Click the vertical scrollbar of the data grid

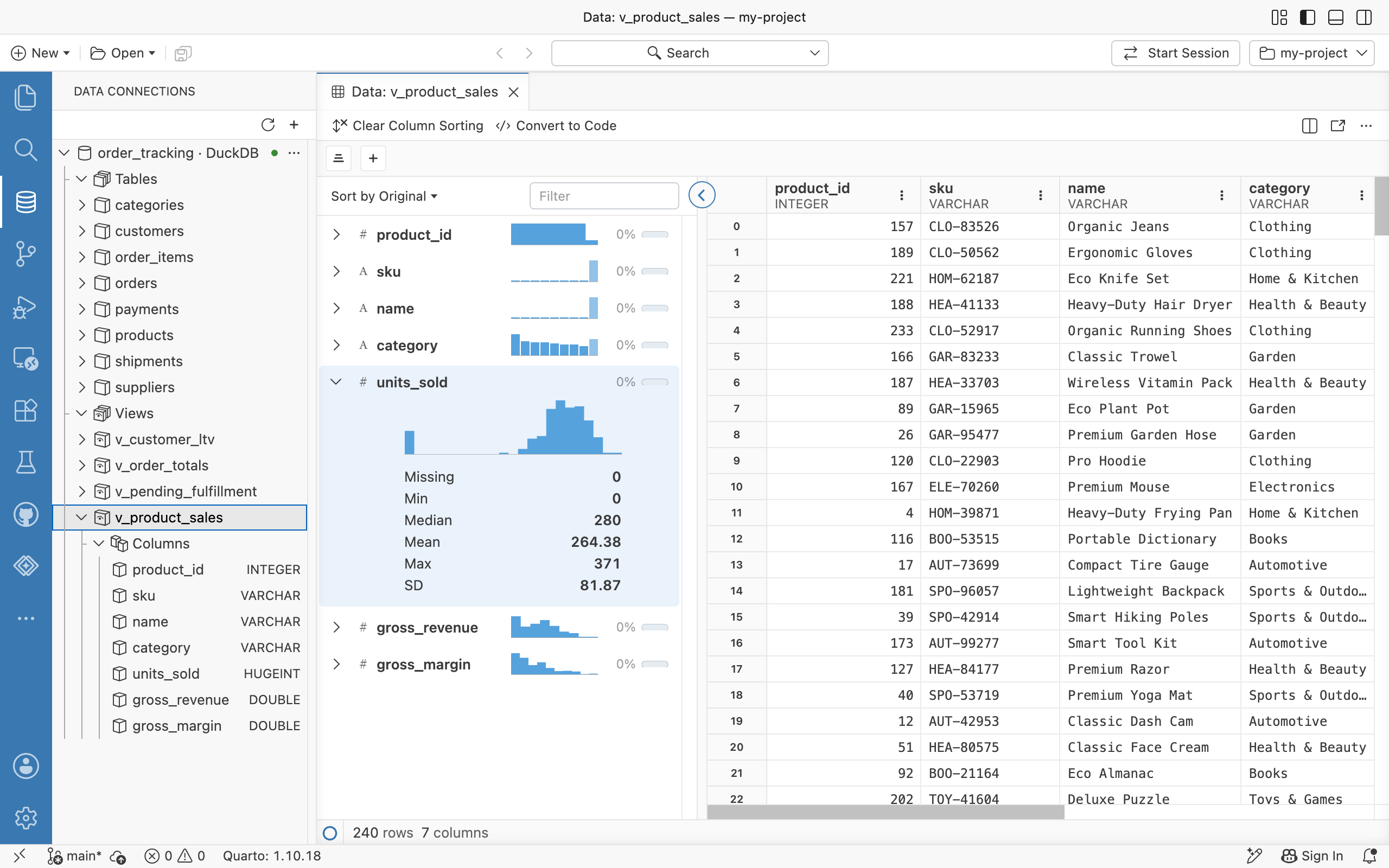point(1381,206)
